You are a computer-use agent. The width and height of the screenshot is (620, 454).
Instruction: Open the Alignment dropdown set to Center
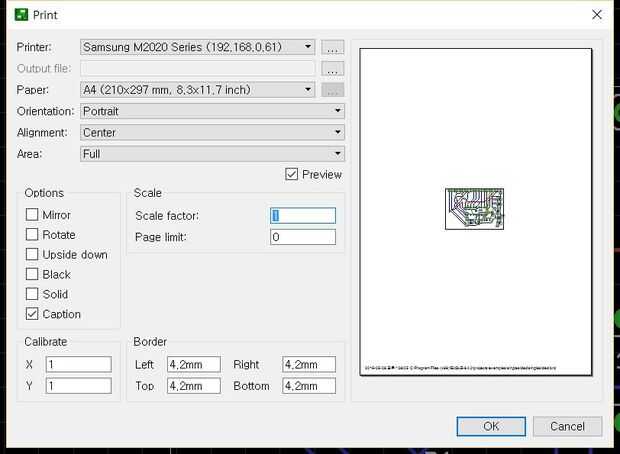coord(212,132)
